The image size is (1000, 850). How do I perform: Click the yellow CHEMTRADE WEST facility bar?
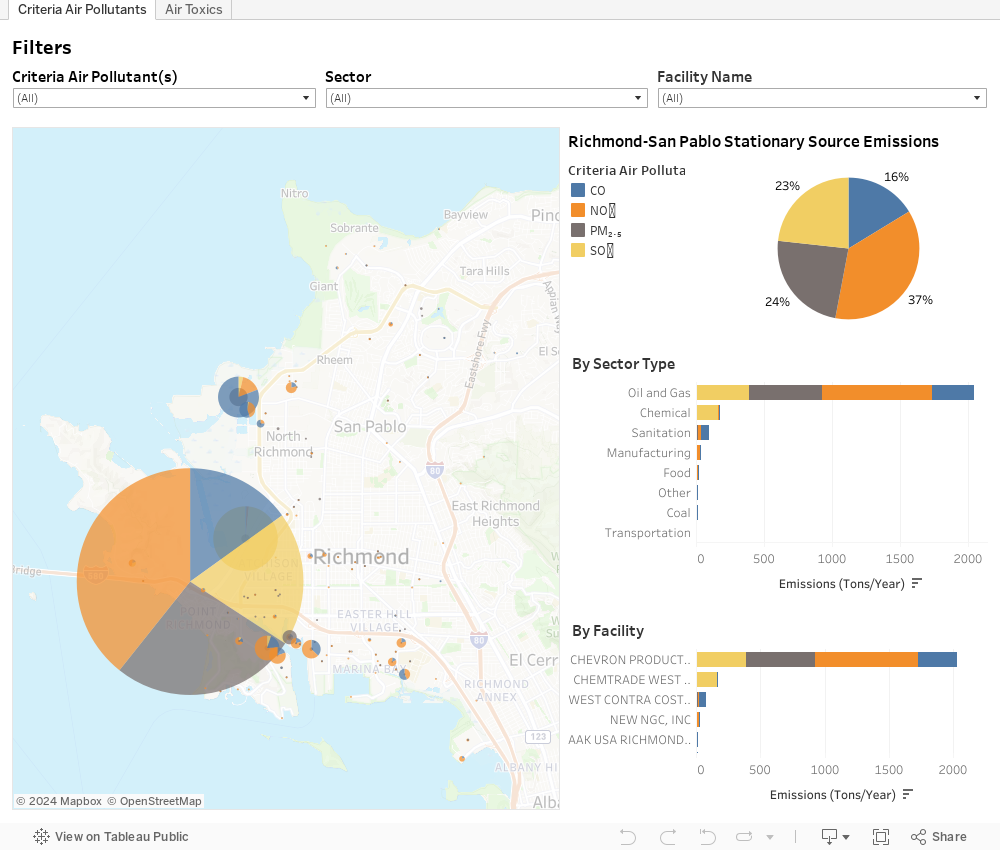(x=707, y=680)
